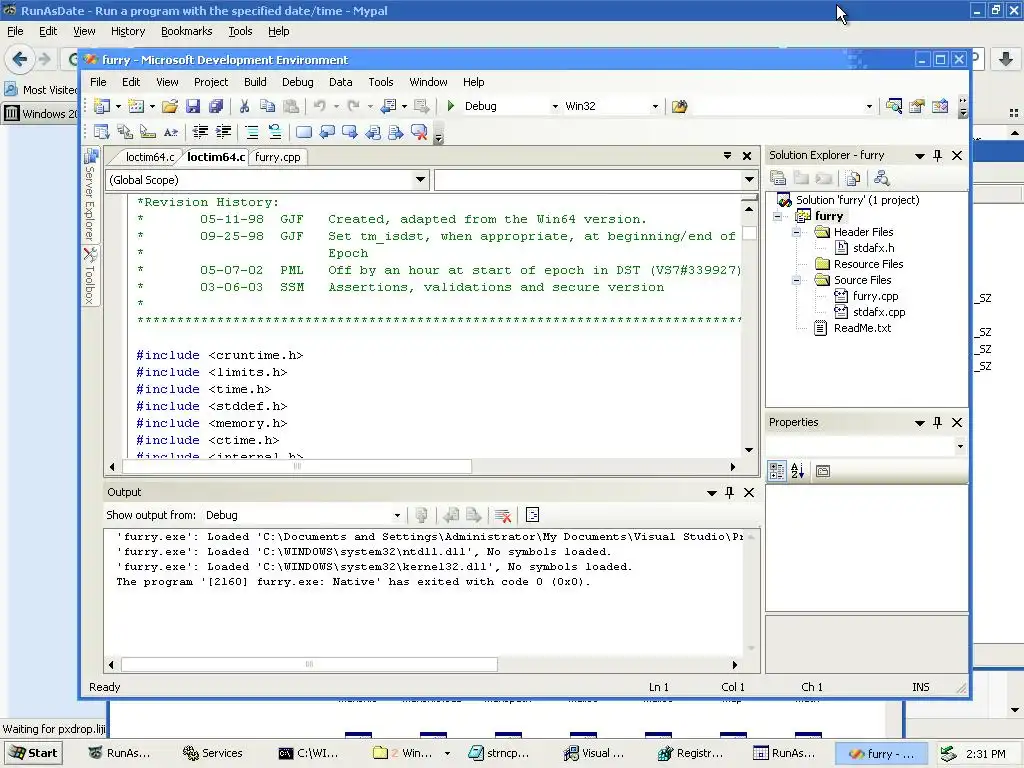
Task: Click the Find in Files binoculars icon
Action: point(679,106)
